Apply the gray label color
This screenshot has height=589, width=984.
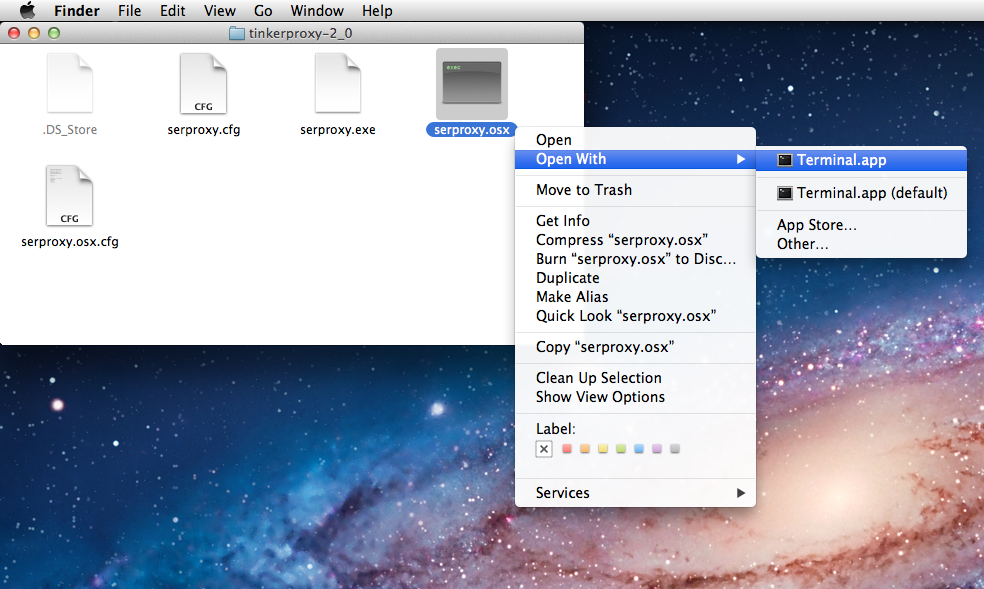pos(675,449)
